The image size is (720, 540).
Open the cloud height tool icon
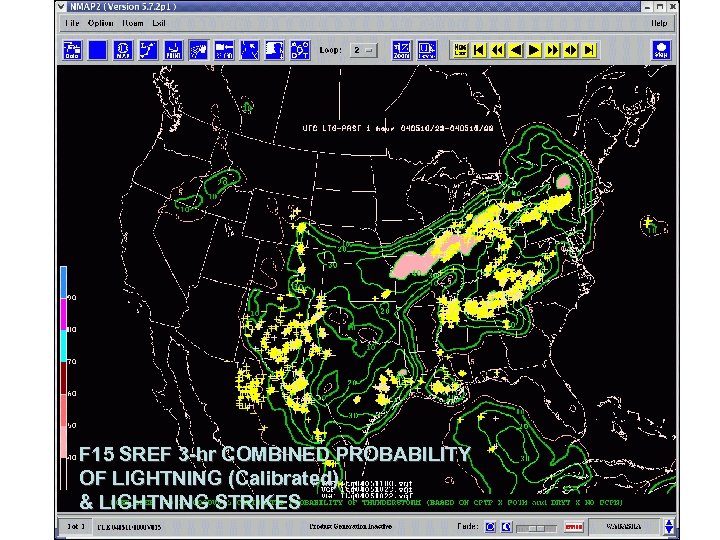pos(275,50)
